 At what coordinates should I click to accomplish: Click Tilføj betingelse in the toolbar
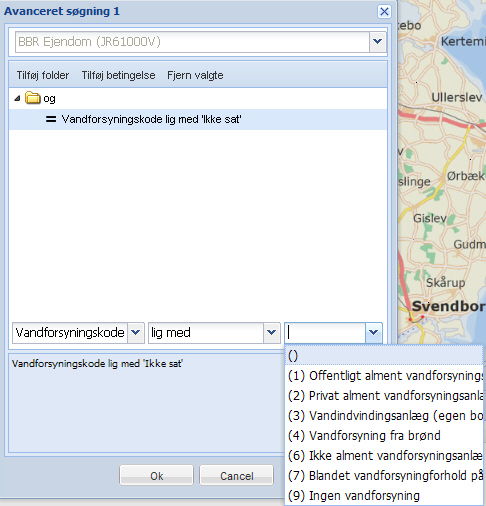118,75
